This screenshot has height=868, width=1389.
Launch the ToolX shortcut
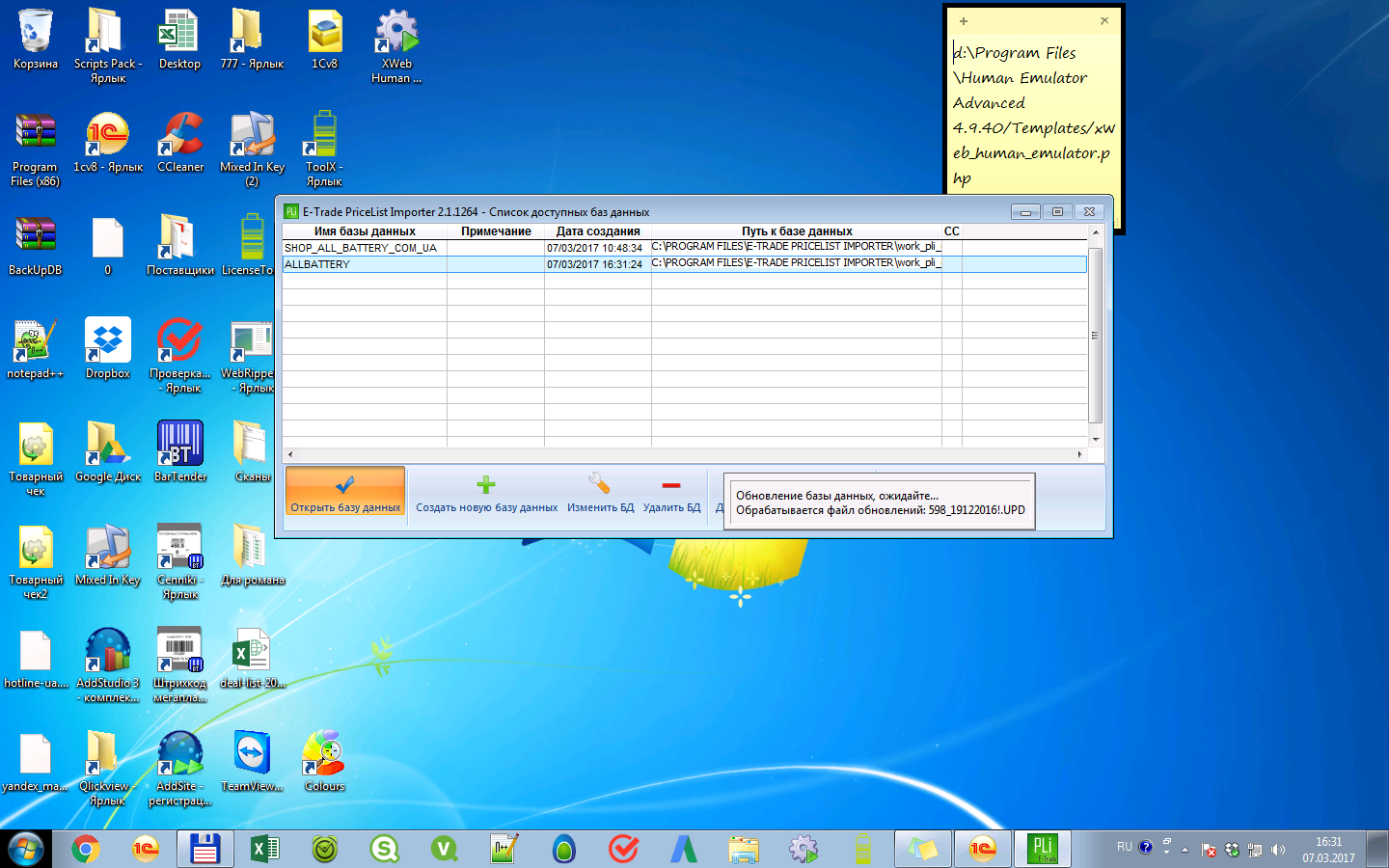coord(325,149)
